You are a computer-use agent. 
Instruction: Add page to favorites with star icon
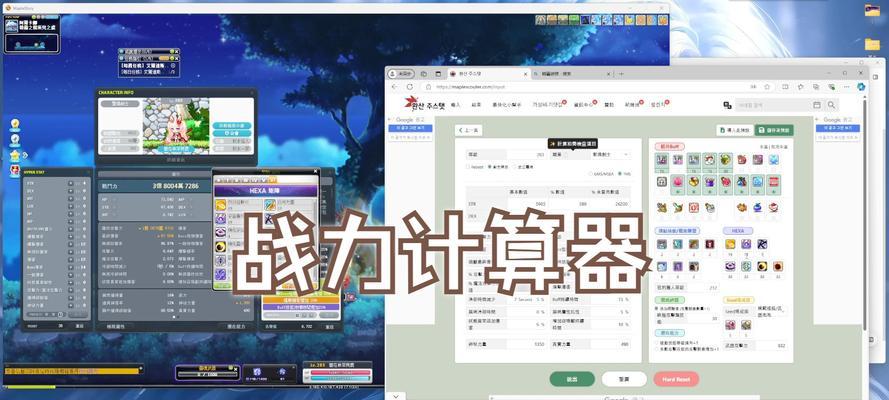point(767,87)
